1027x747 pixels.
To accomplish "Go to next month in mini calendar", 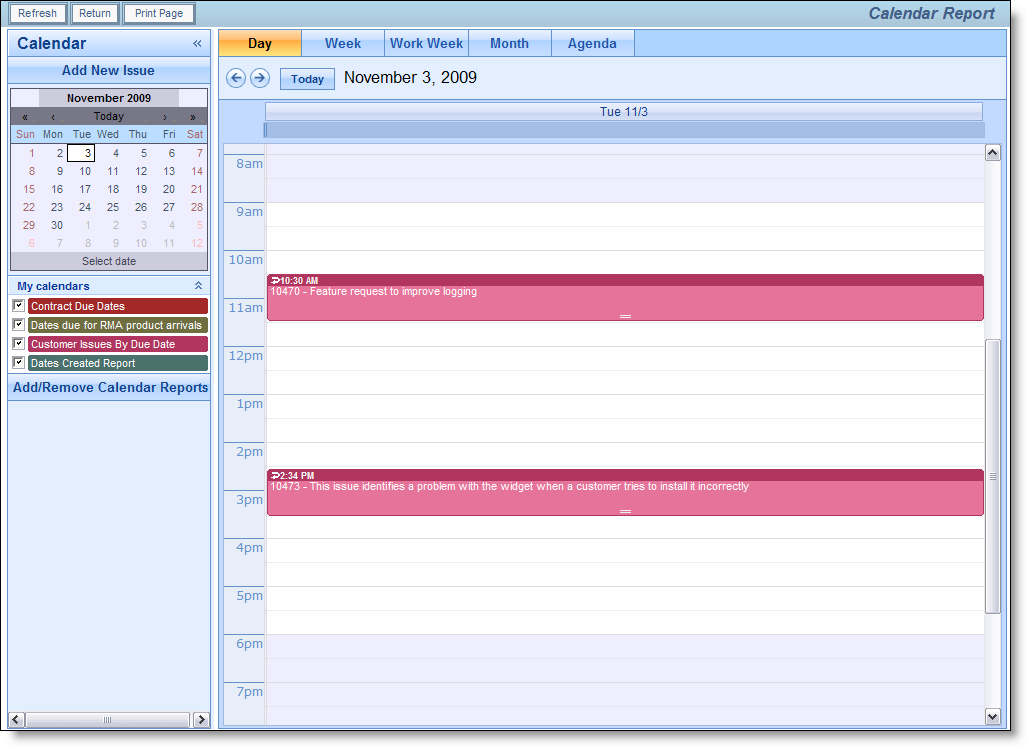I will click(x=164, y=117).
